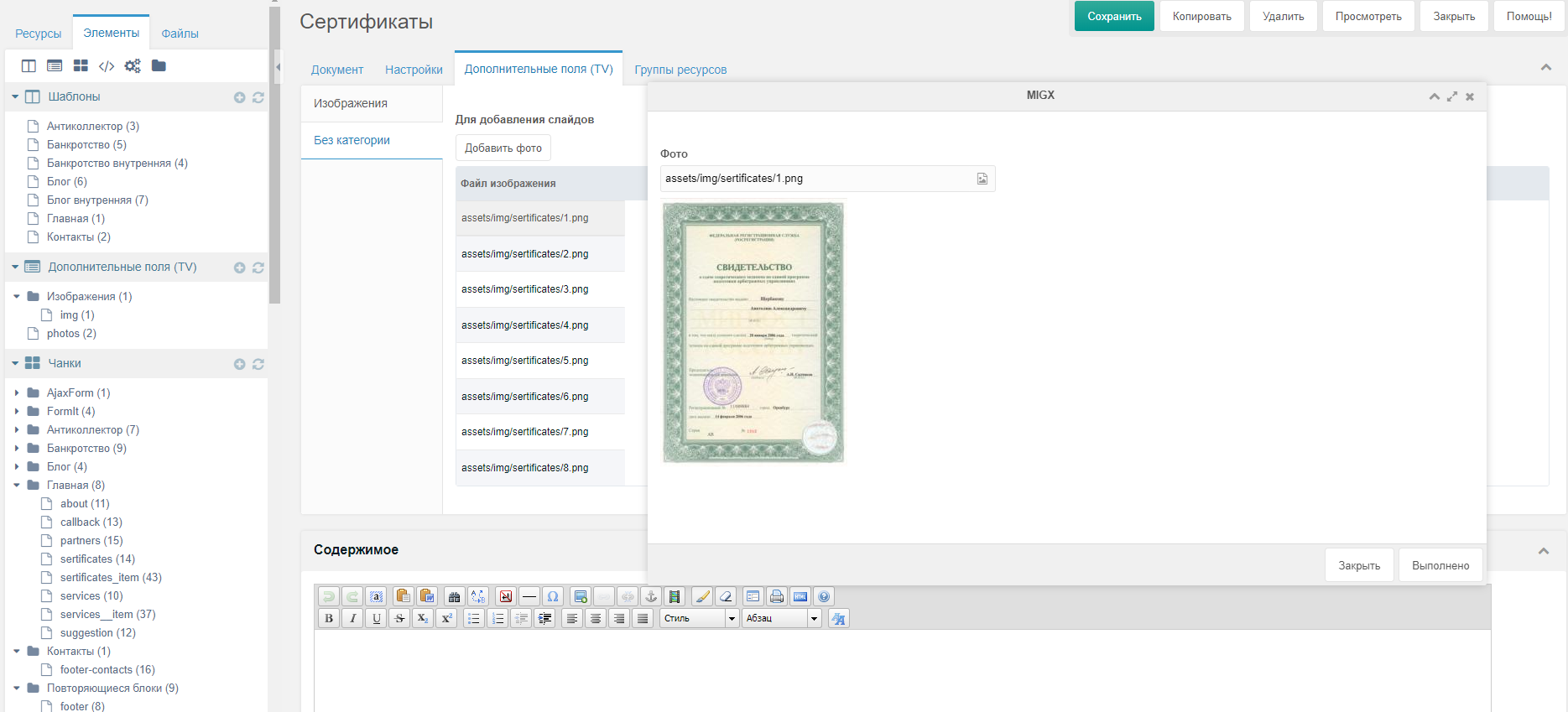Screen dimensions: 1568x712
Task: Click the certificate preview image
Action: click(x=753, y=332)
